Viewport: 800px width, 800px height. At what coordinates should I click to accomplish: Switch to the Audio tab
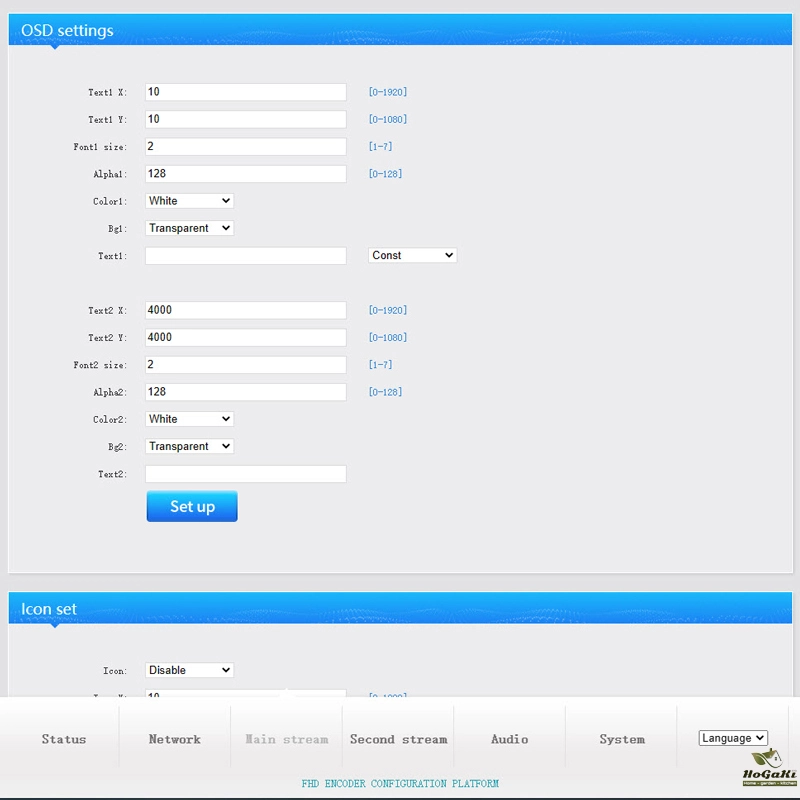(x=510, y=739)
